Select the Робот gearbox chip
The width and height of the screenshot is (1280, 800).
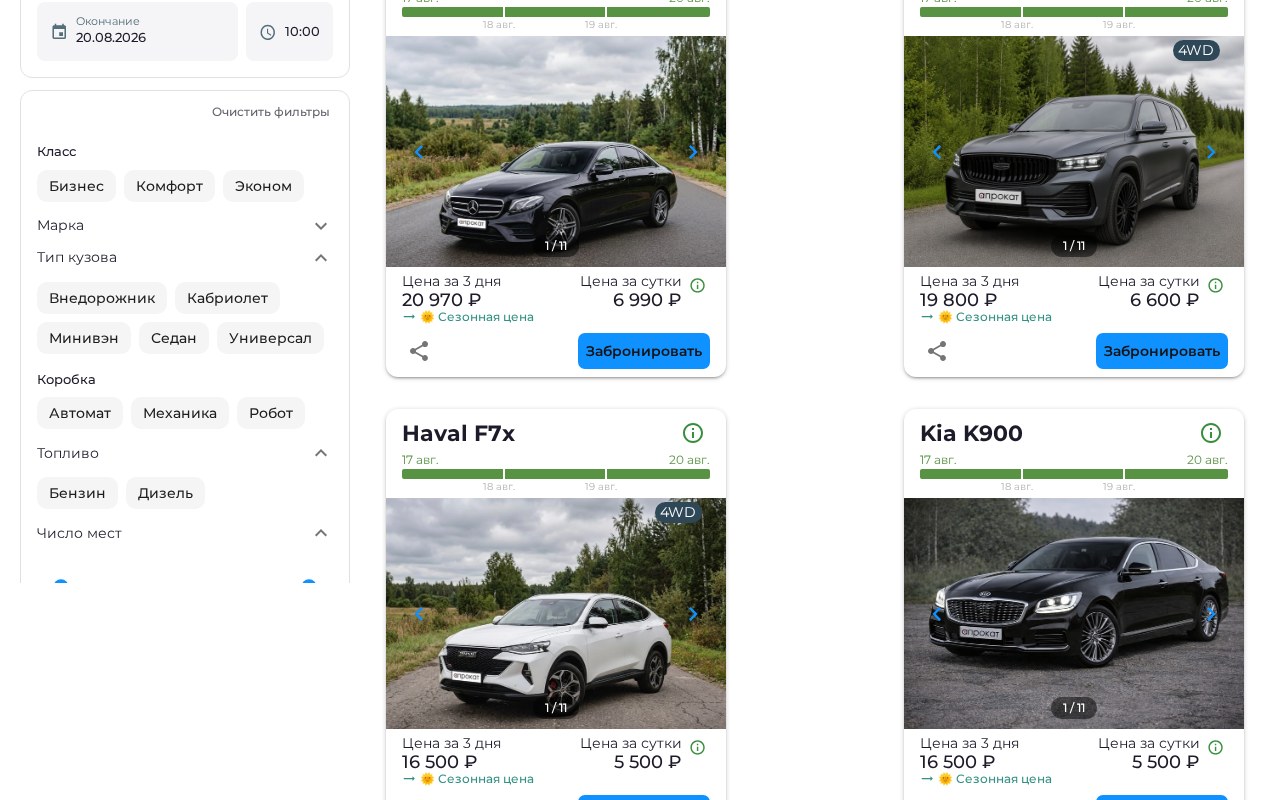click(x=271, y=413)
